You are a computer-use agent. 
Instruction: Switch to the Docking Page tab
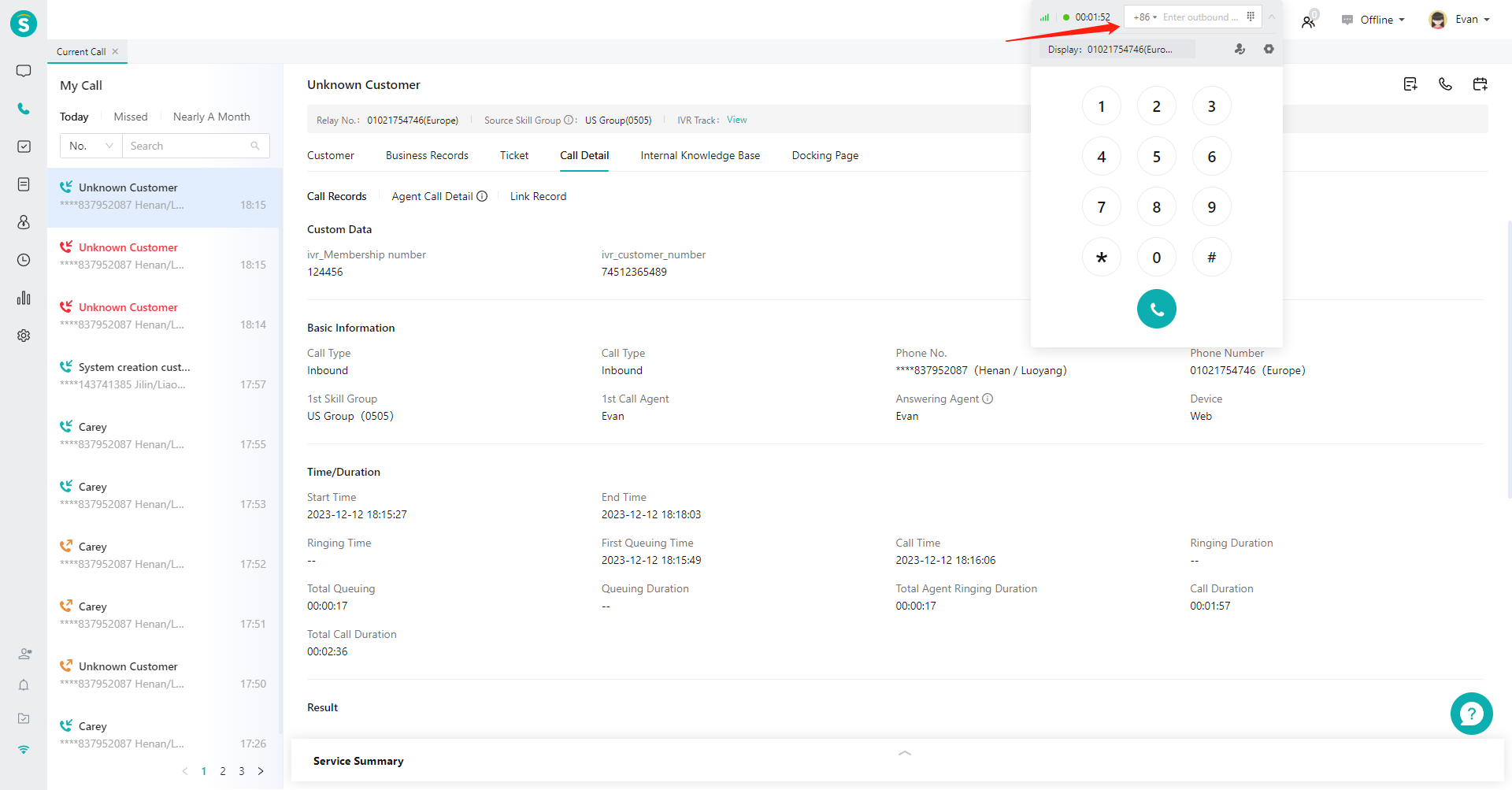click(825, 155)
